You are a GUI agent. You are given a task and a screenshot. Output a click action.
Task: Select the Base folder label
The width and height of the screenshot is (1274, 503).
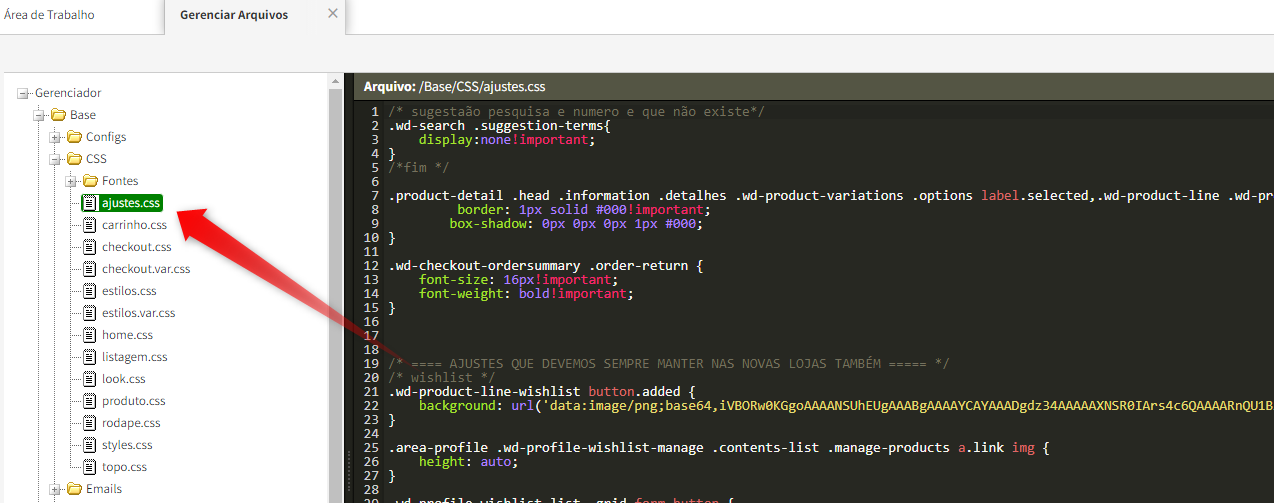tap(83, 115)
